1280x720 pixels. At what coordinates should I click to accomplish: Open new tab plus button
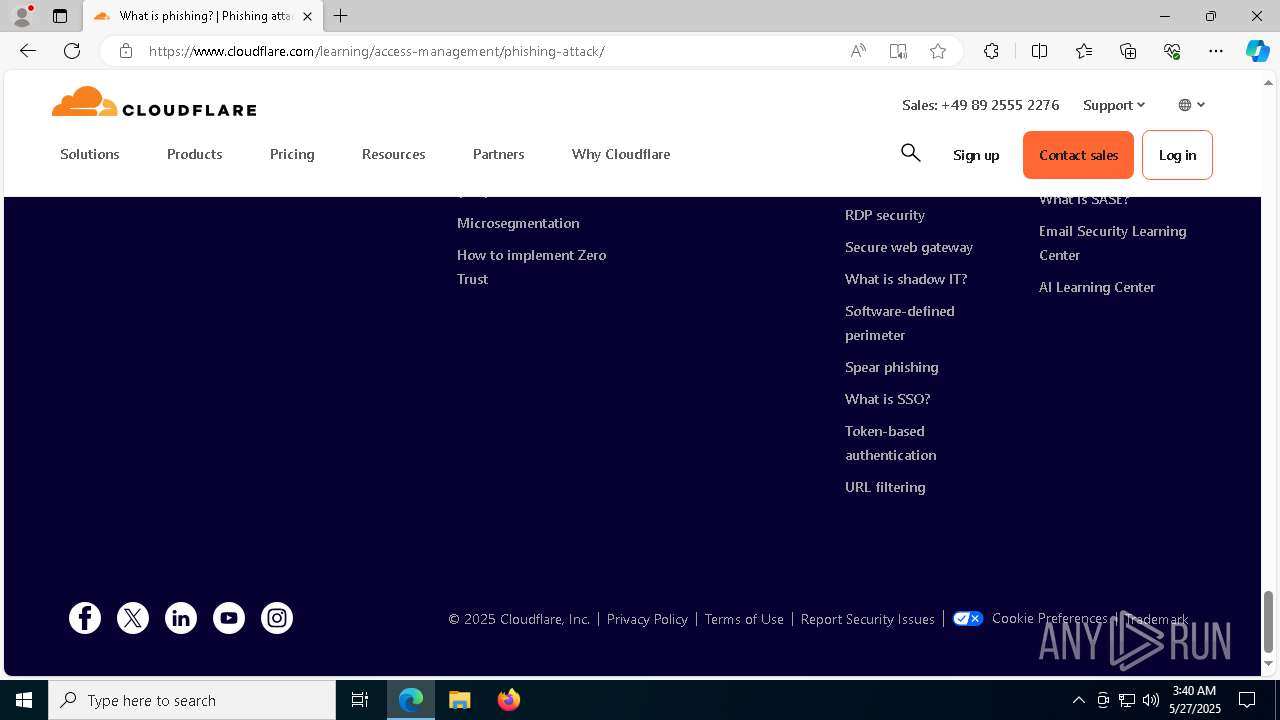tap(341, 16)
